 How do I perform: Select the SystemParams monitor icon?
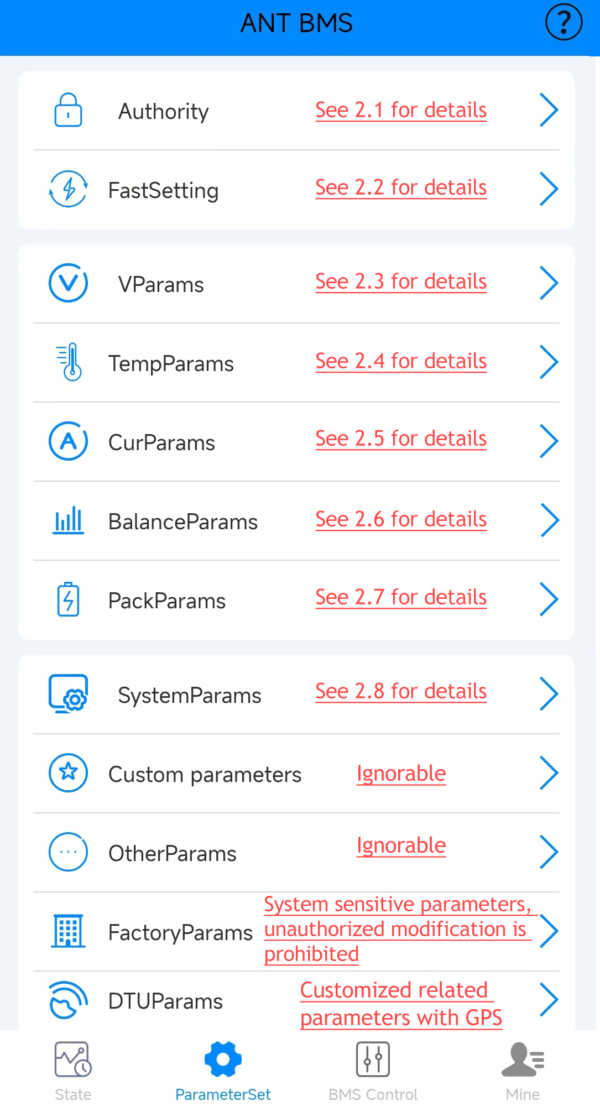click(x=67, y=692)
